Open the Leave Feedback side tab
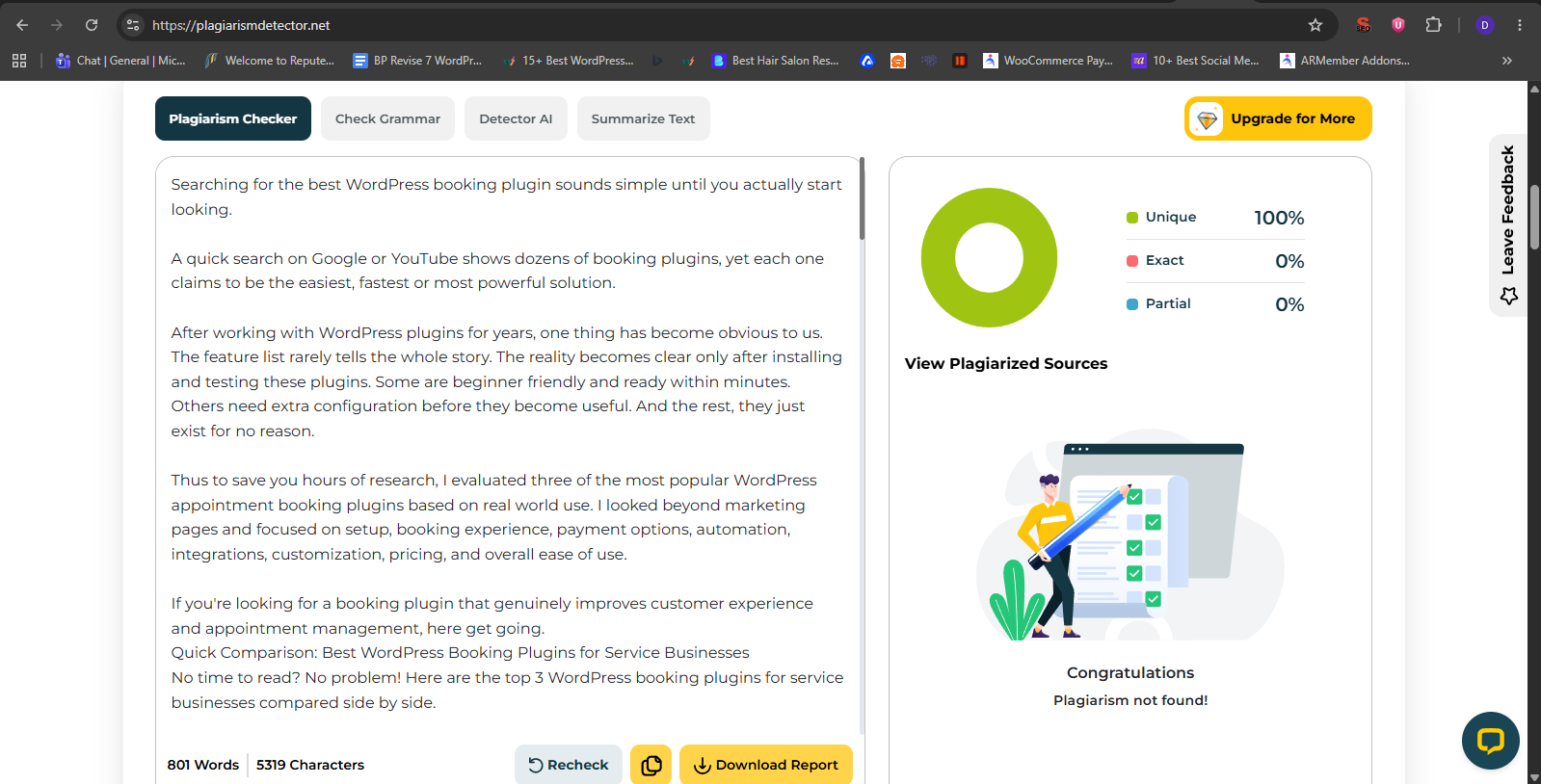This screenshot has width=1541, height=784. point(1508,225)
